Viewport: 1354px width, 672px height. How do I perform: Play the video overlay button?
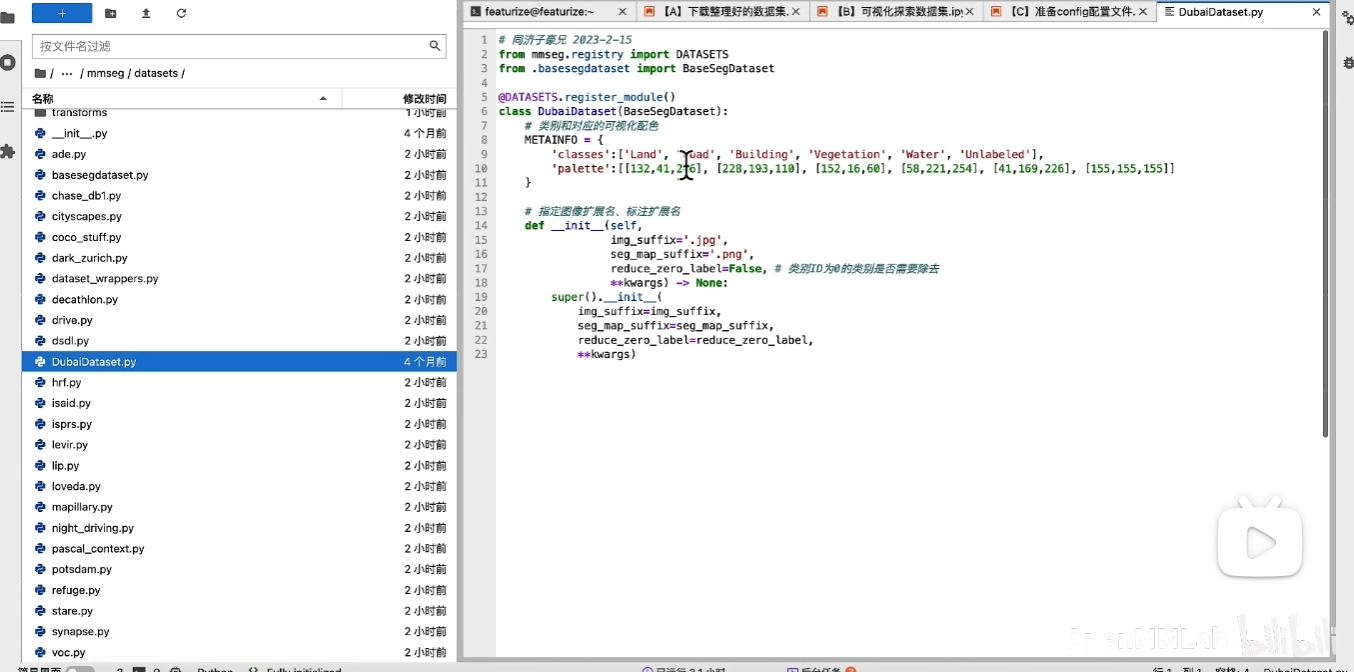click(x=1259, y=543)
